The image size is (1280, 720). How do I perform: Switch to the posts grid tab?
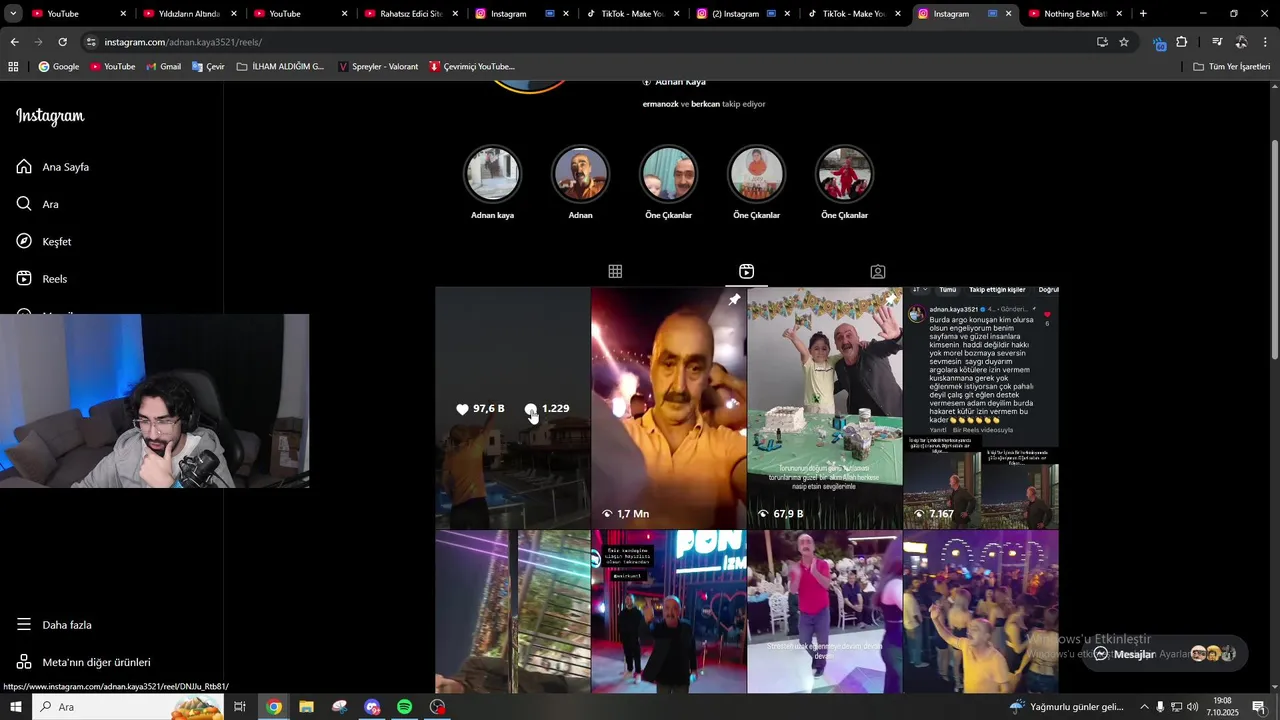(x=615, y=271)
